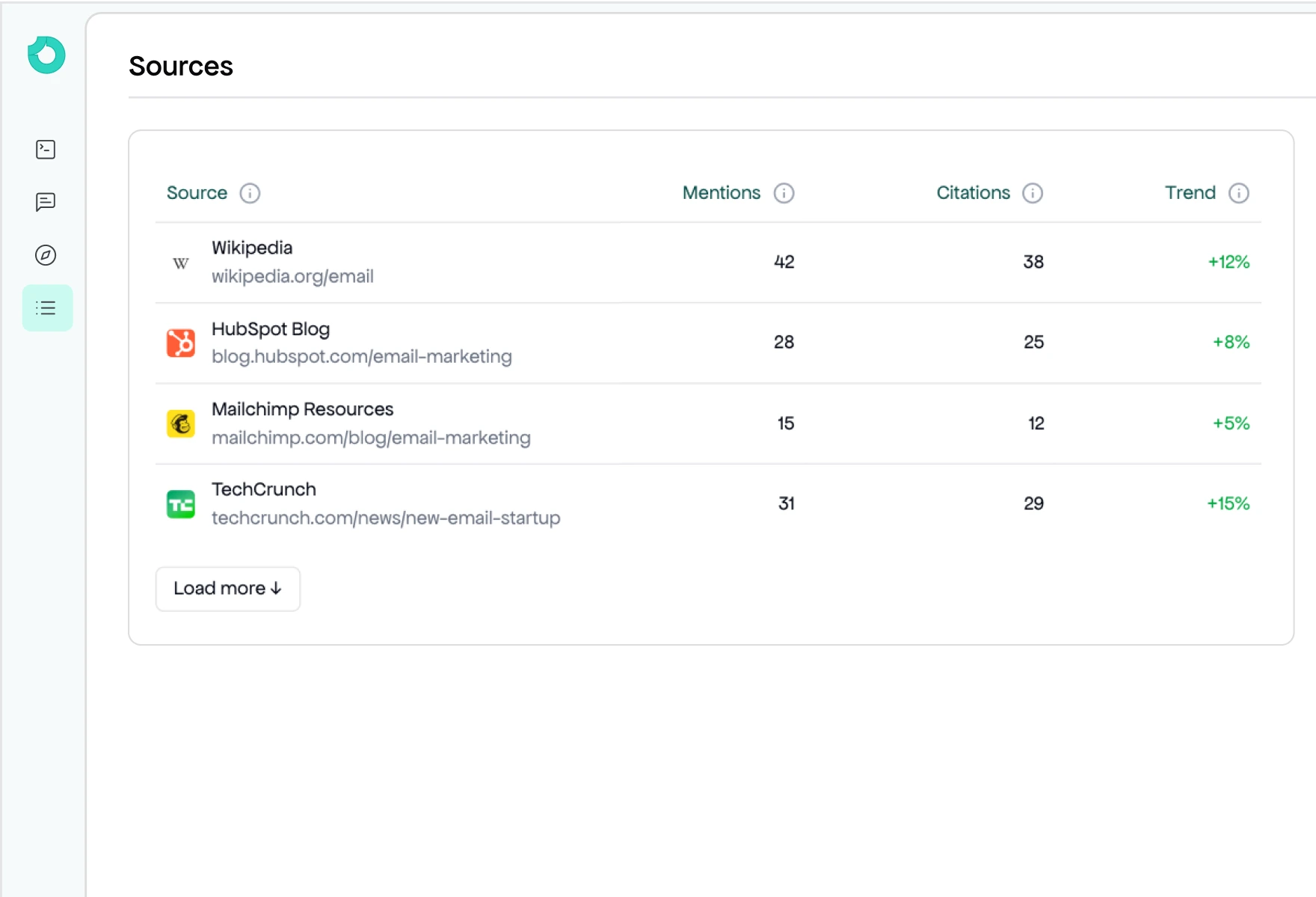Viewport: 1316px width, 897px height.
Task: Click the HubSpot logo icon
Action: 180,343
